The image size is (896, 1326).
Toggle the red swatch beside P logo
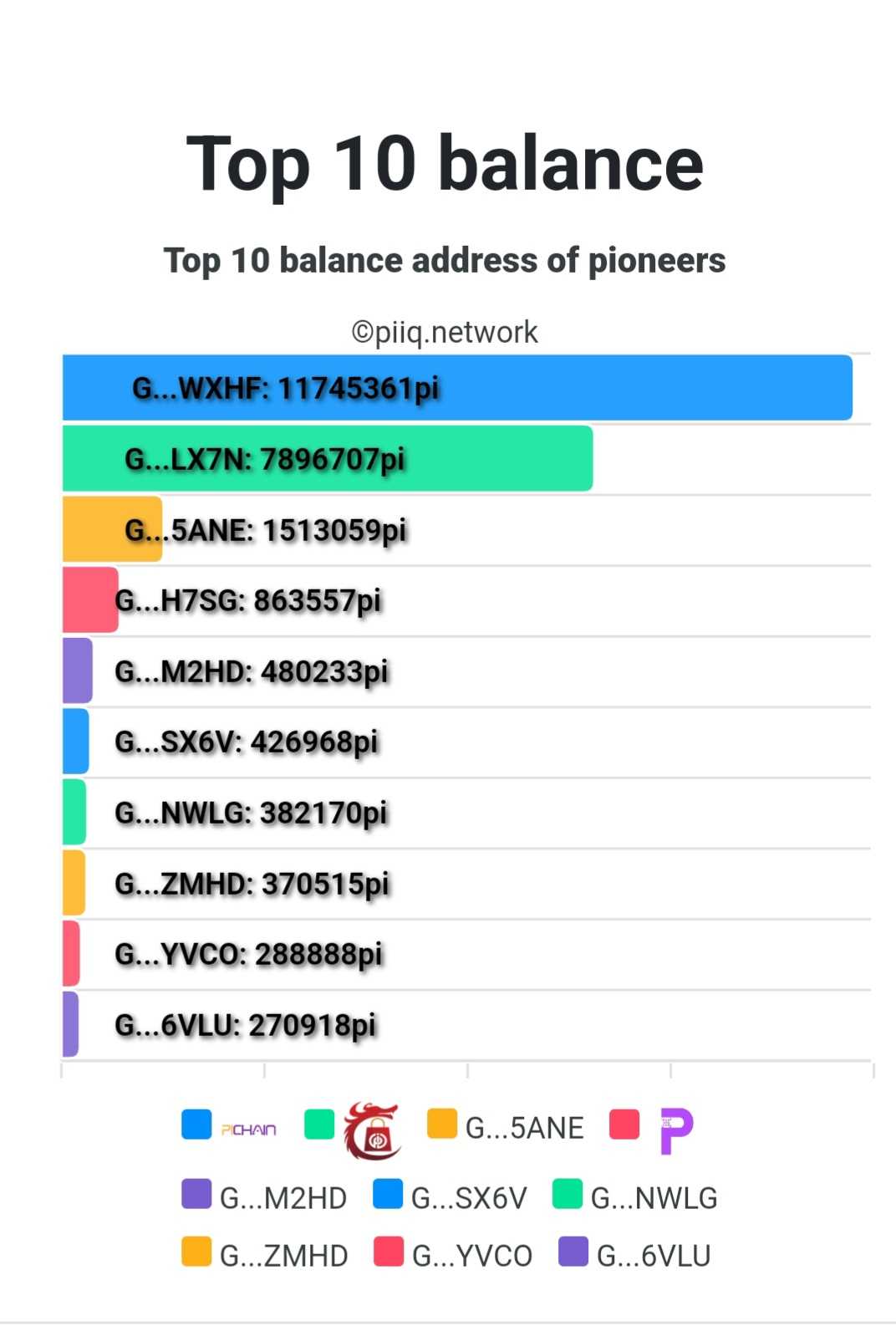[x=624, y=1124]
